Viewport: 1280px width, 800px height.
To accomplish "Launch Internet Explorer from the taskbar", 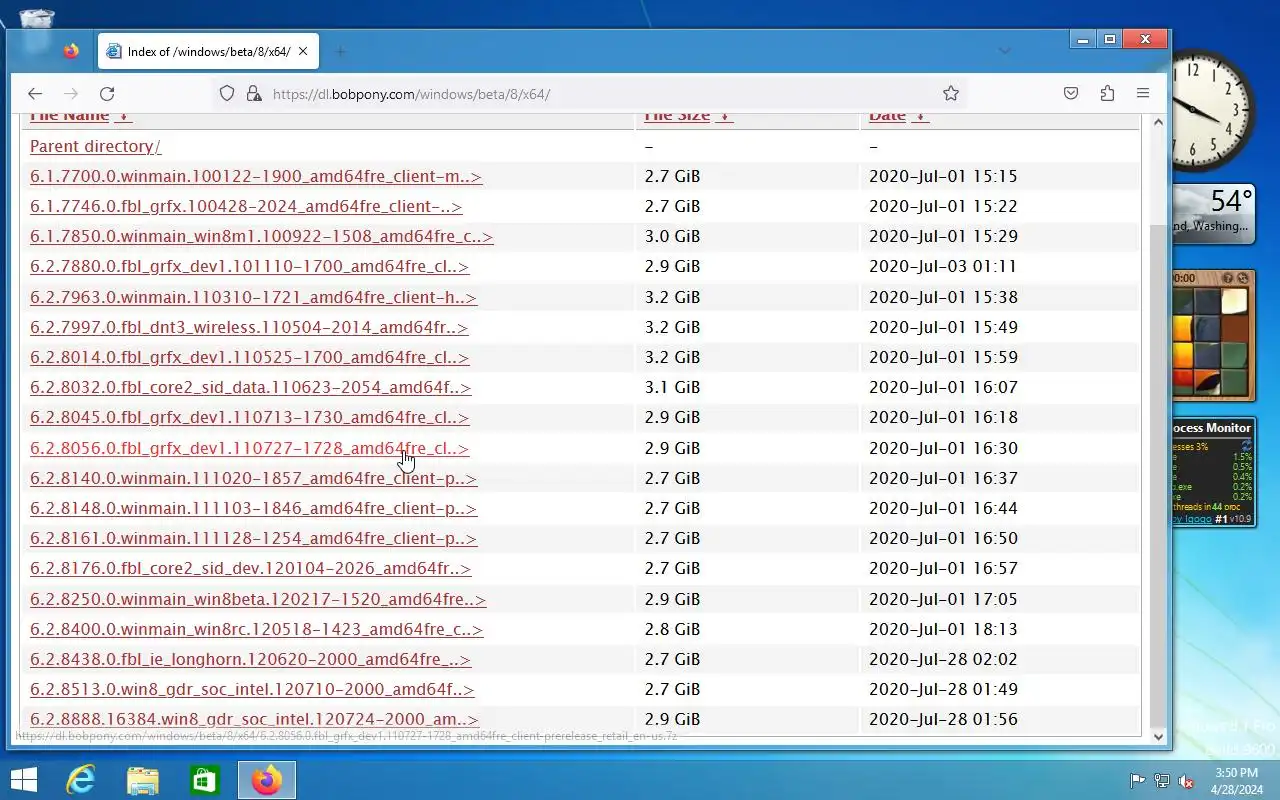I will pos(80,780).
